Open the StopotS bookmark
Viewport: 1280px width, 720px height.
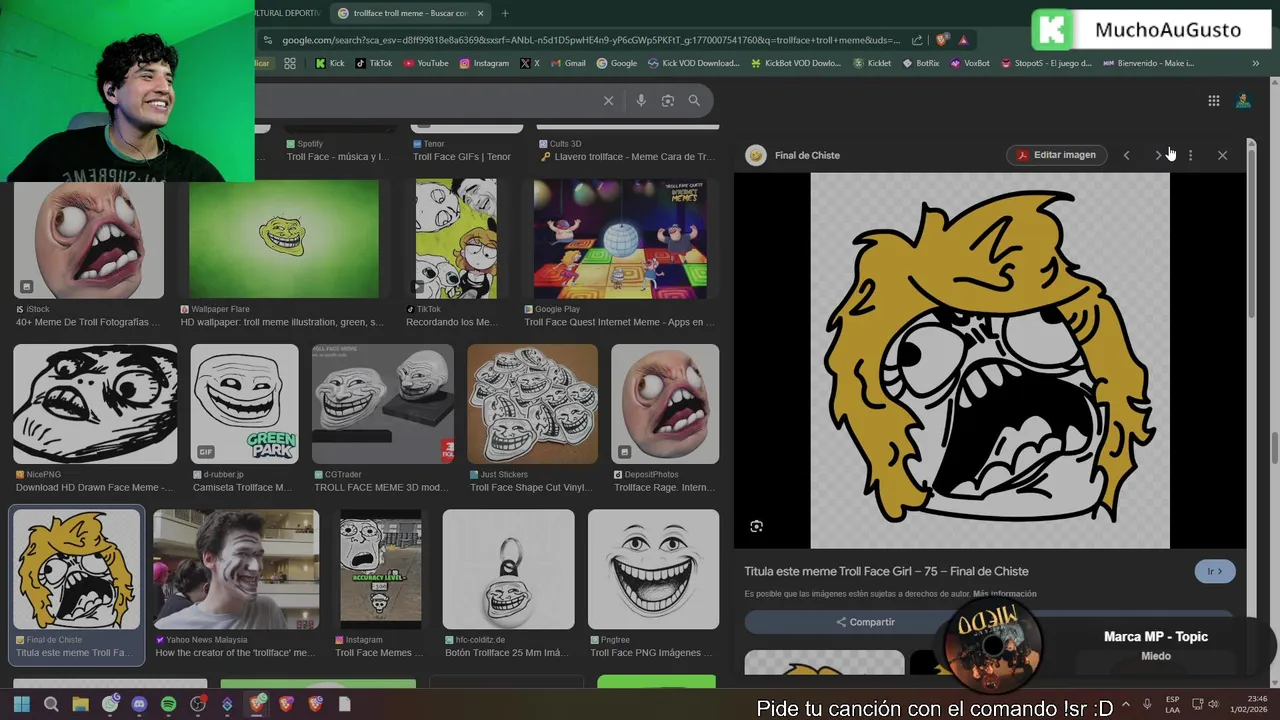1046,63
